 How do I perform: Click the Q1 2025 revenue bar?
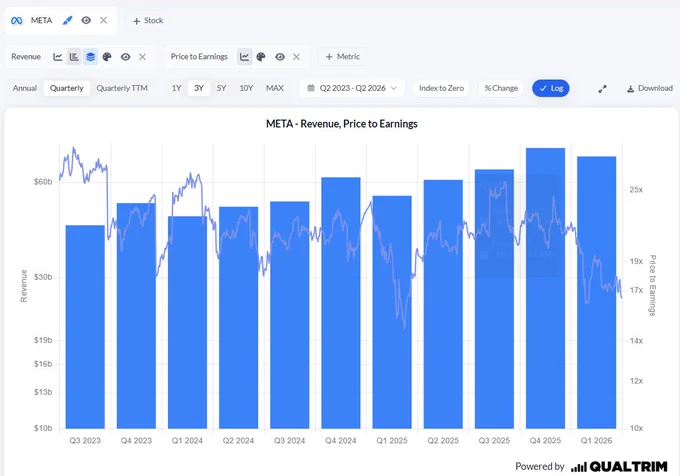click(x=392, y=312)
